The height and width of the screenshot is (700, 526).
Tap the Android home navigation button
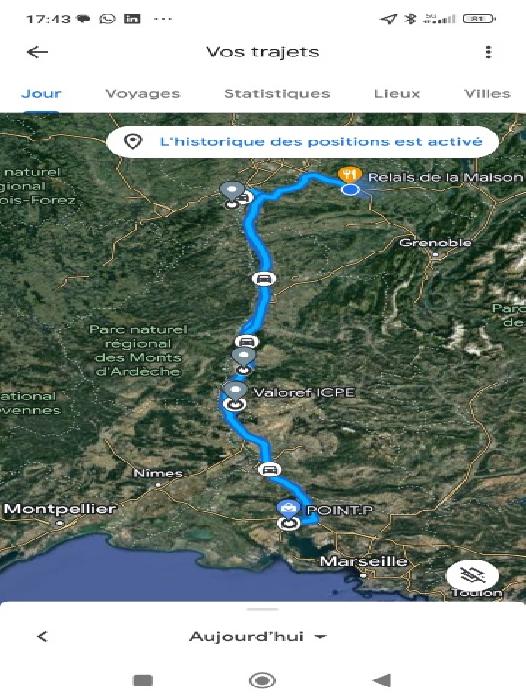point(262,680)
